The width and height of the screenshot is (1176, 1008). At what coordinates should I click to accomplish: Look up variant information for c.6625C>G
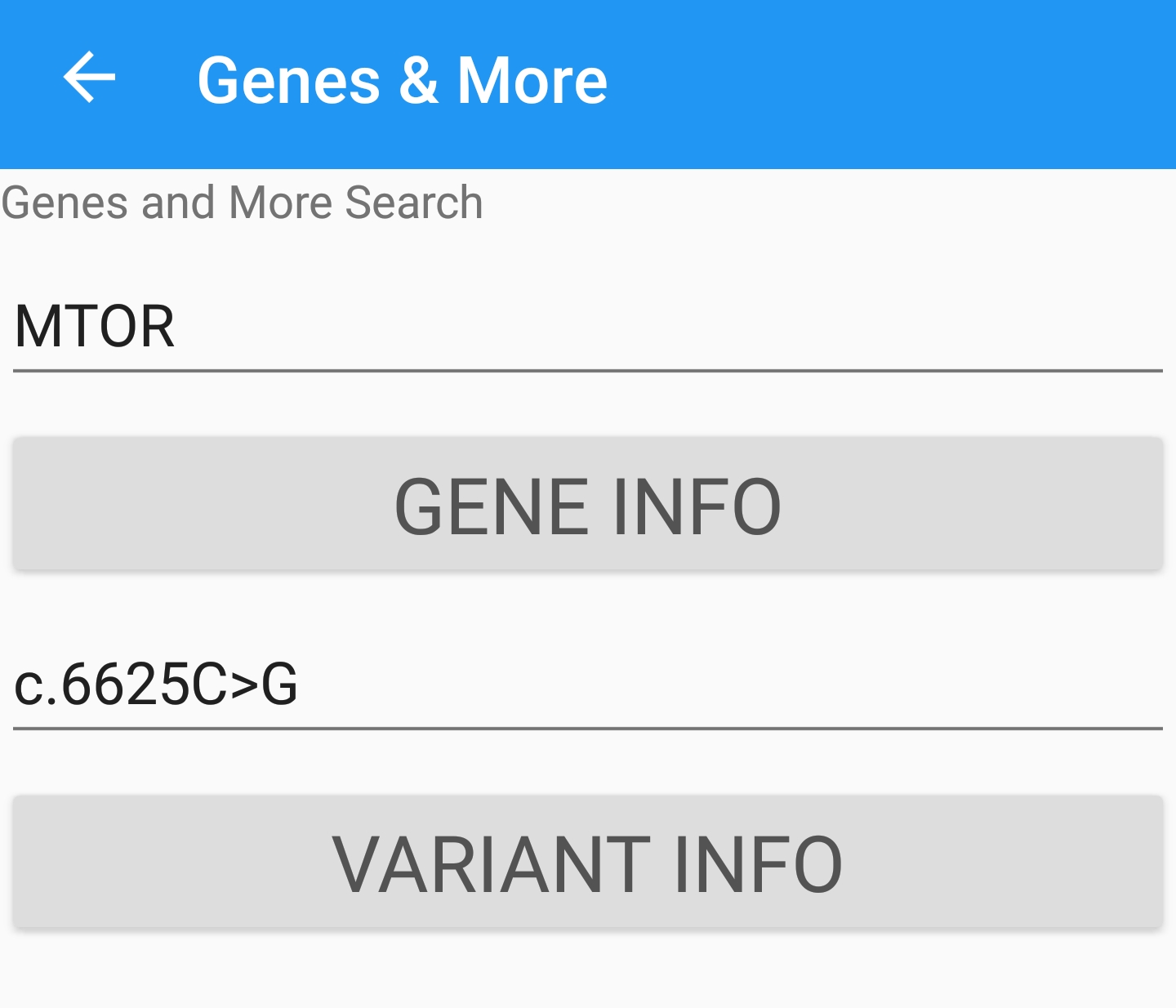pyautogui.click(x=587, y=863)
